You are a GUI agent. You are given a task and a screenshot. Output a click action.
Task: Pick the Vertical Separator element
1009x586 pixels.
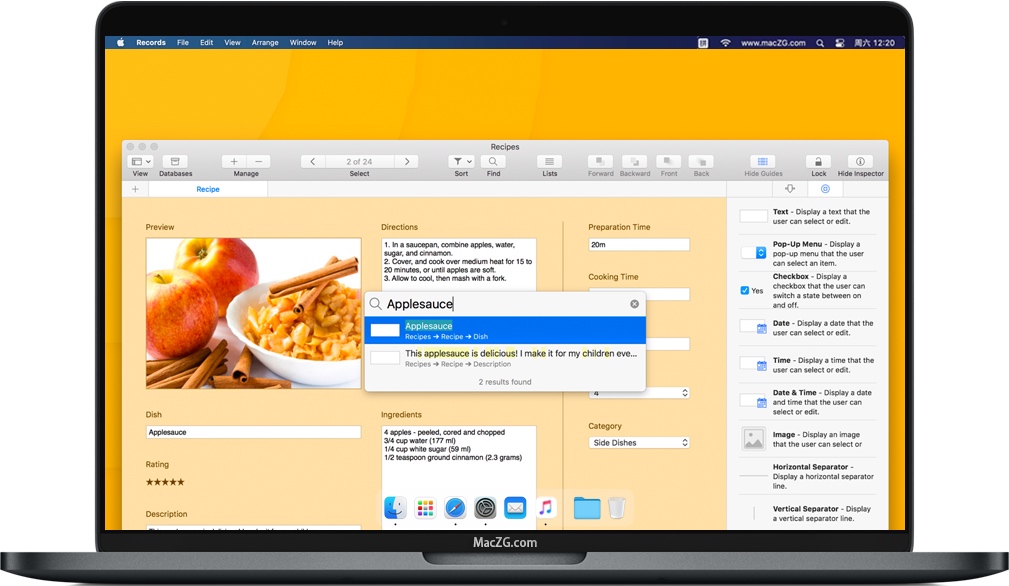coord(809,513)
